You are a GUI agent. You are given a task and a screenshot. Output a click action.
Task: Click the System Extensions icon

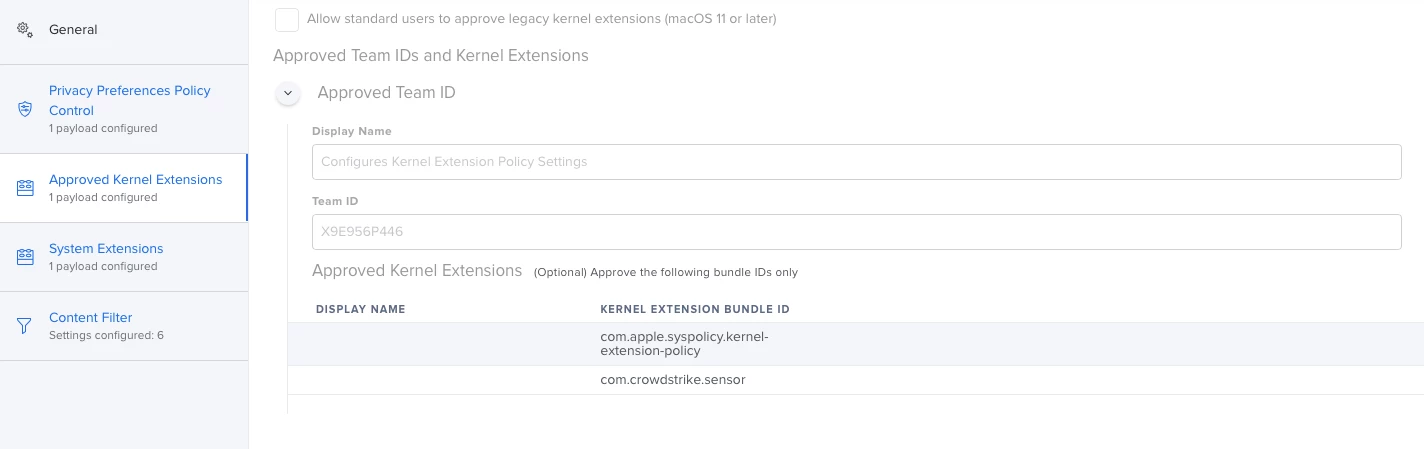(26, 256)
